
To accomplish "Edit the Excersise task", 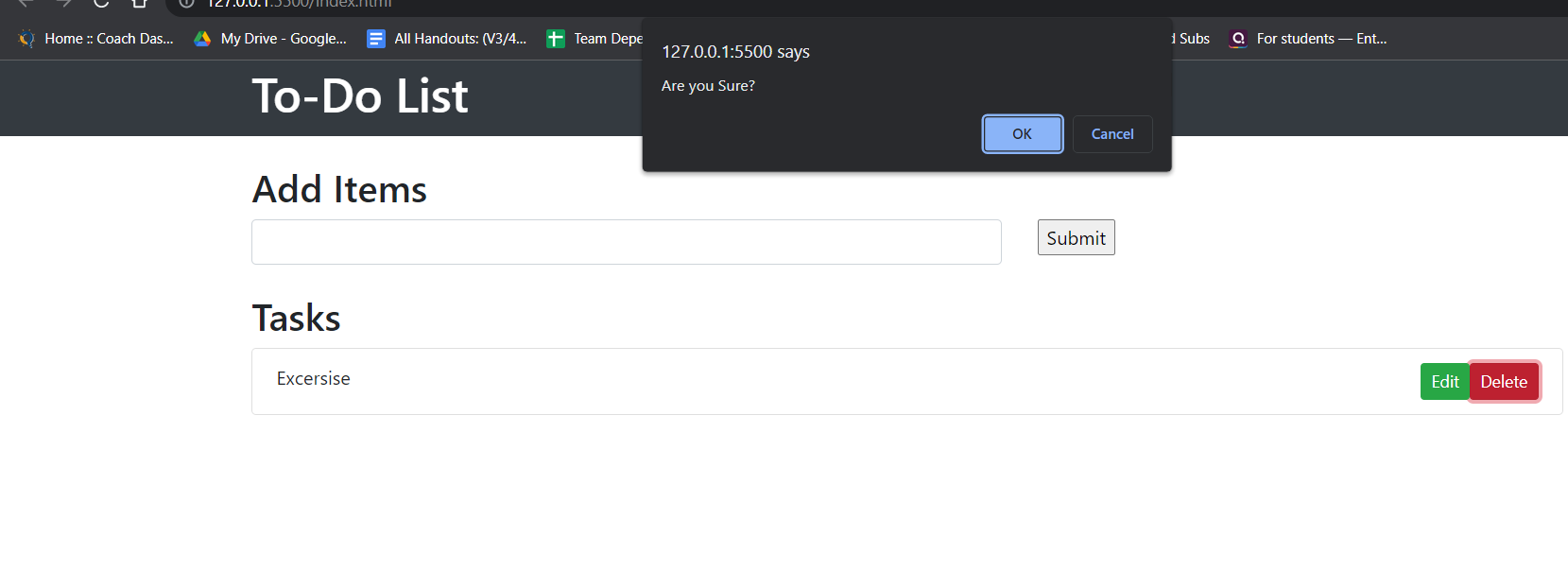I will tap(1444, 382).
